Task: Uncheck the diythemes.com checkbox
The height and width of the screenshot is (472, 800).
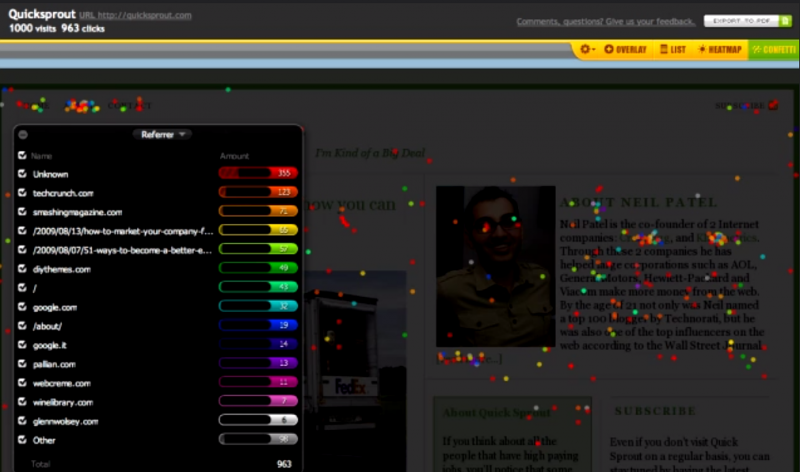Action: pos(22,268)
